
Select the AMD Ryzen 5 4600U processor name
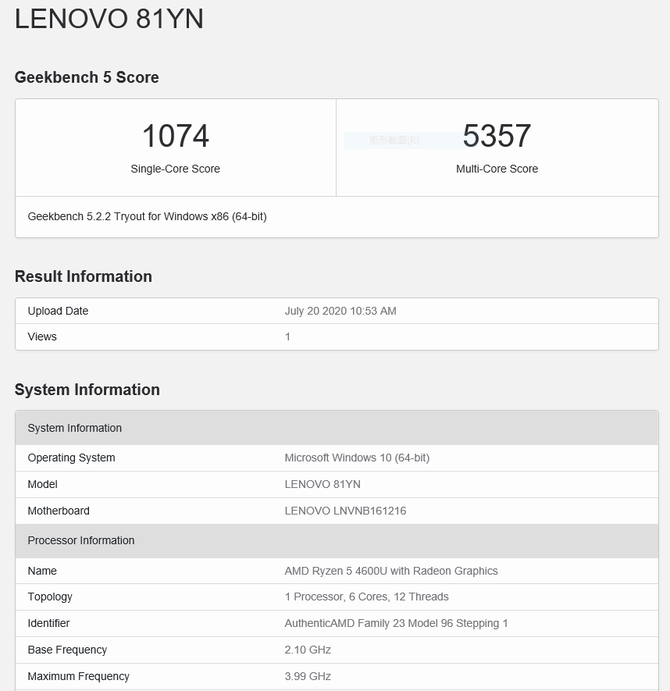[391, 571]
